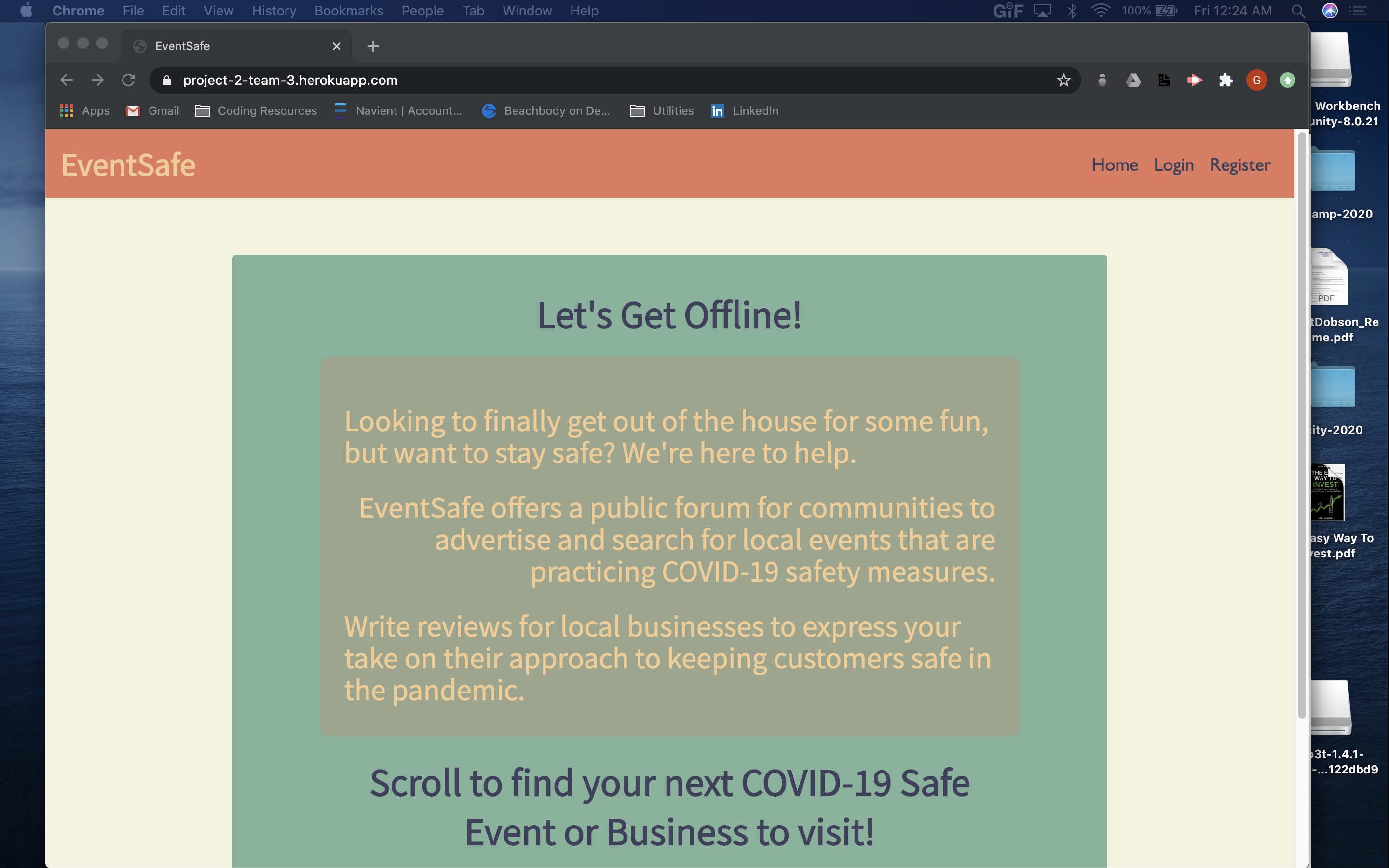Select the History menu in Chrome
Image resolution: width=1389 pixels, height=868 pixels.
[x=272, y=11]
